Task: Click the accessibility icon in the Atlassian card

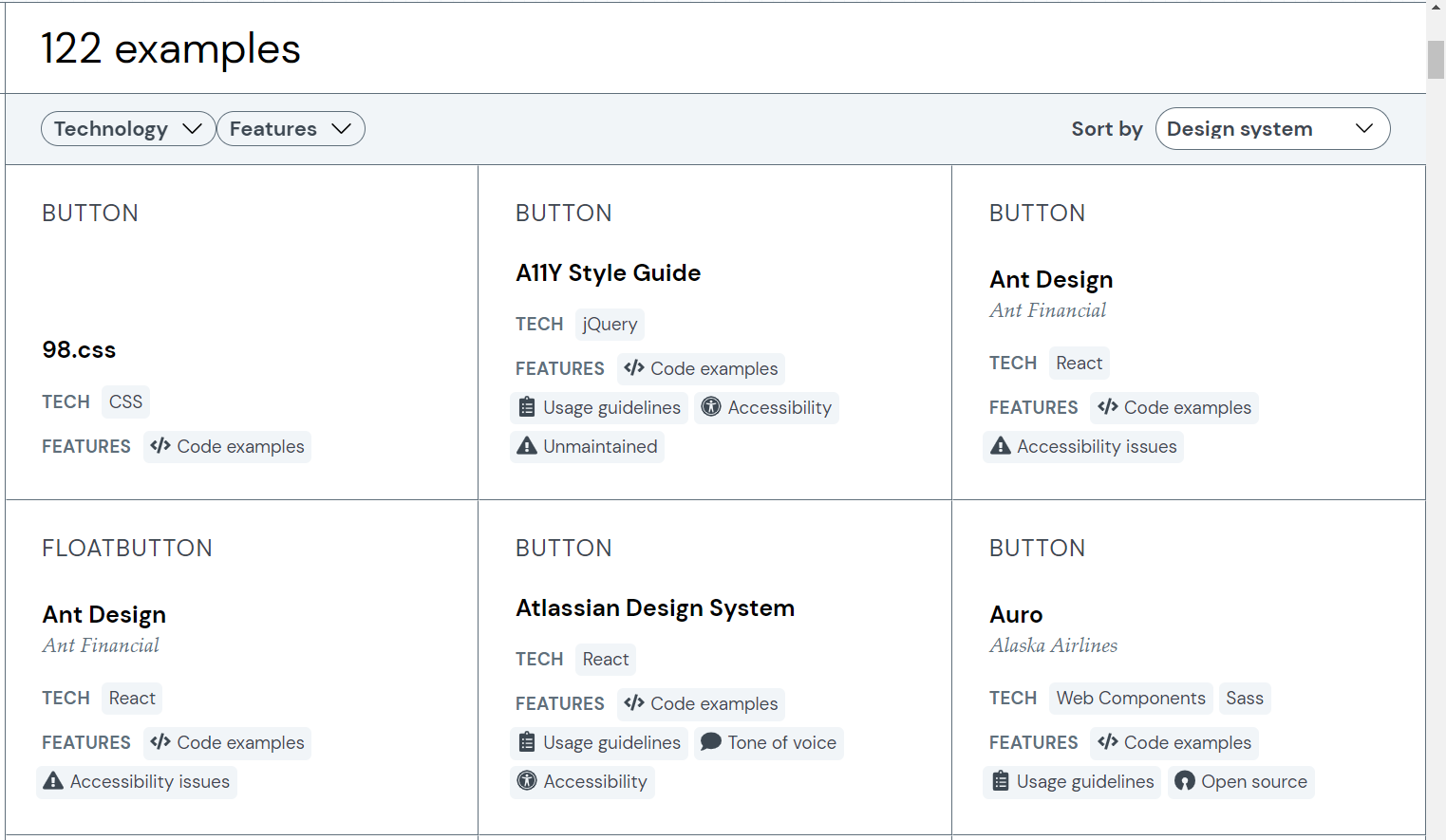Action: point(527,781)
